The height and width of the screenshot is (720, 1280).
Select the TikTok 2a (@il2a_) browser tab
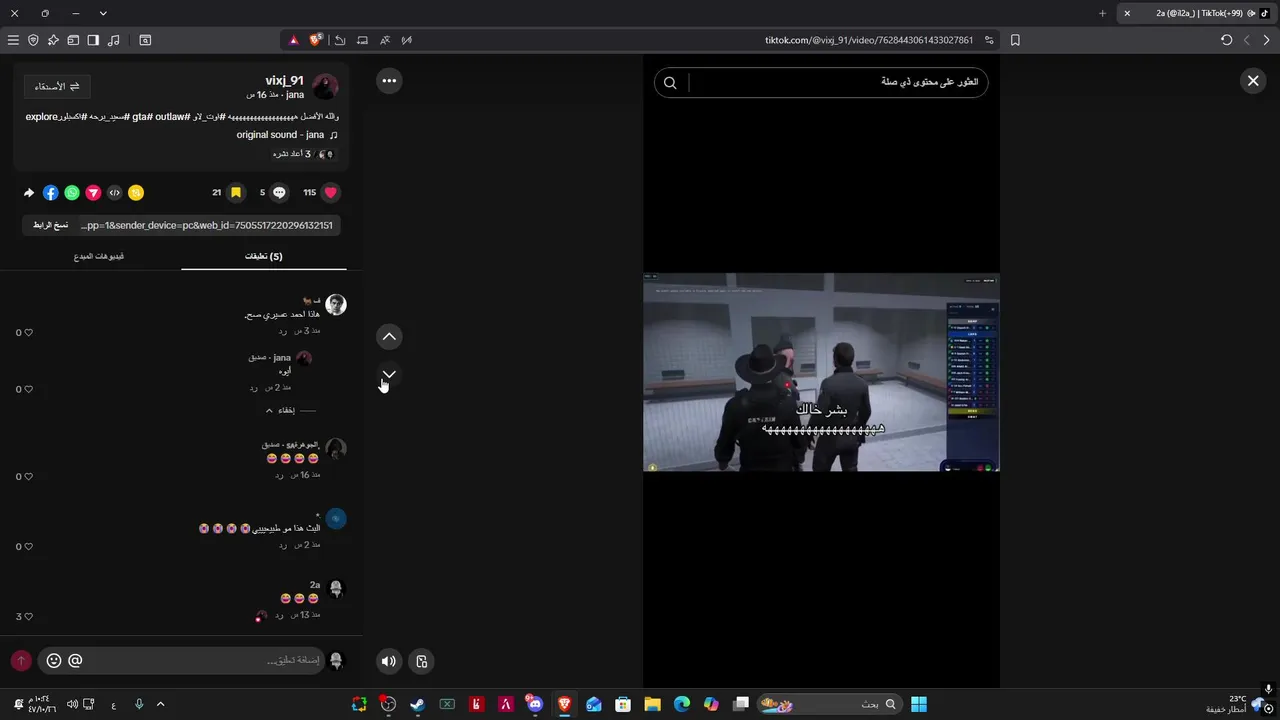point(1195,13)
